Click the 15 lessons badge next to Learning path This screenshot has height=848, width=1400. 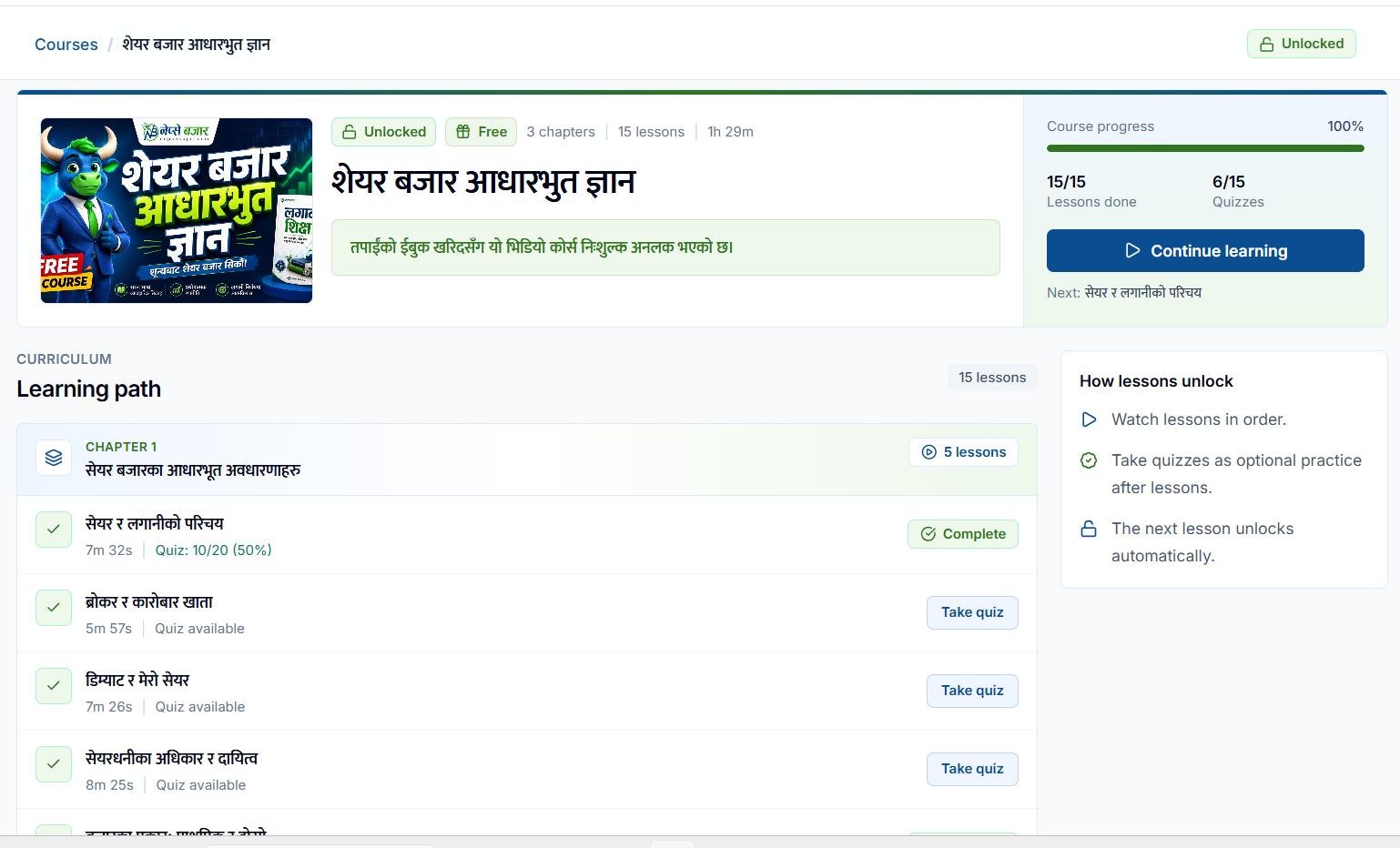992,378
